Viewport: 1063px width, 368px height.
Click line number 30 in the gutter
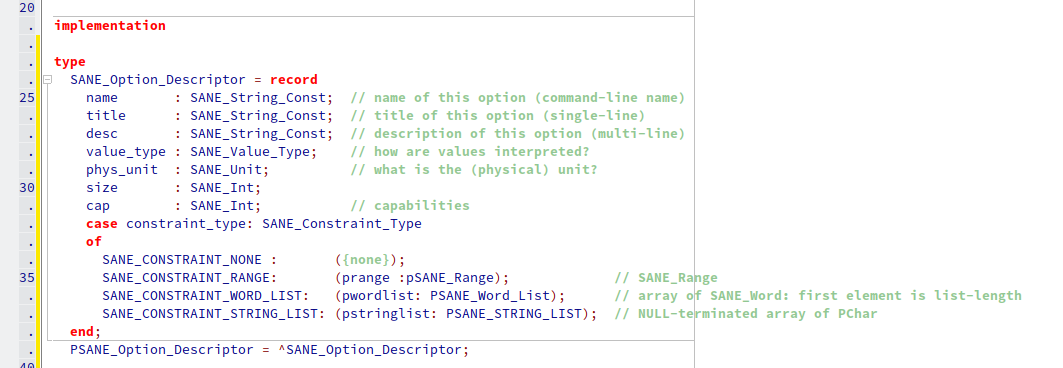pyautogui.click(x=27, y=188)
